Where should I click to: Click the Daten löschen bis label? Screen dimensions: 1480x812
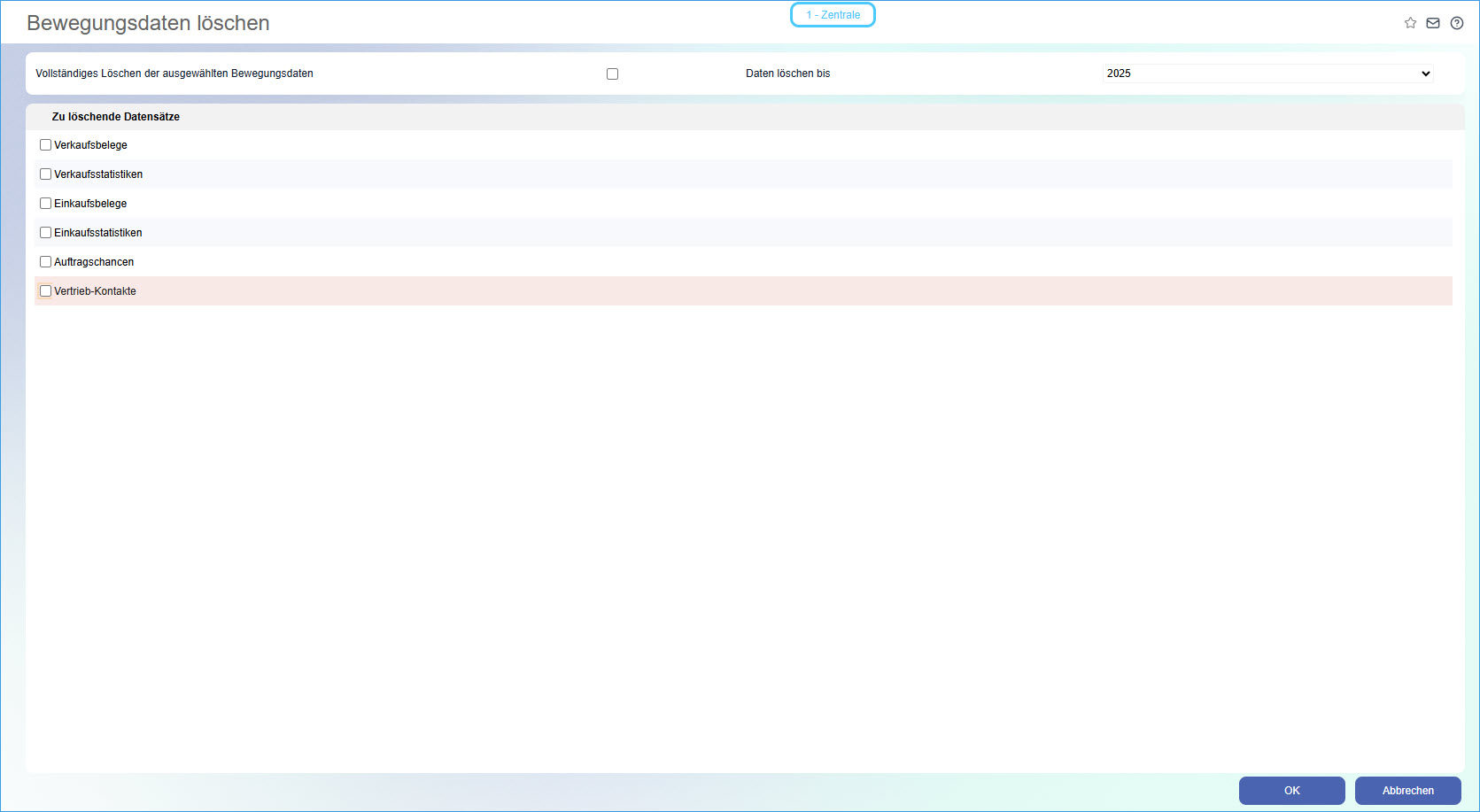[787, 73]
